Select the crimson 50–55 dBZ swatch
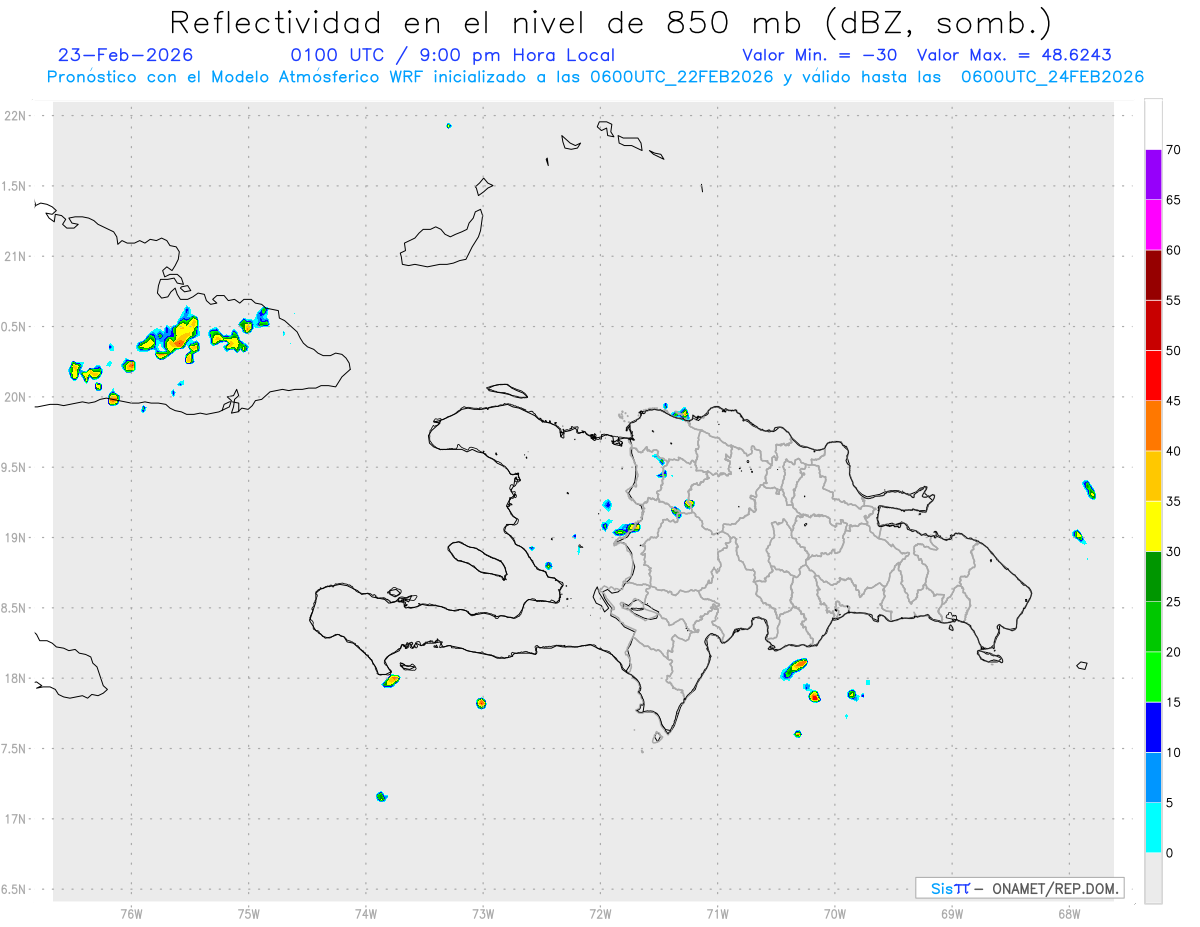The width and height of the screenshot is (1200, 927). (1153, 325)
